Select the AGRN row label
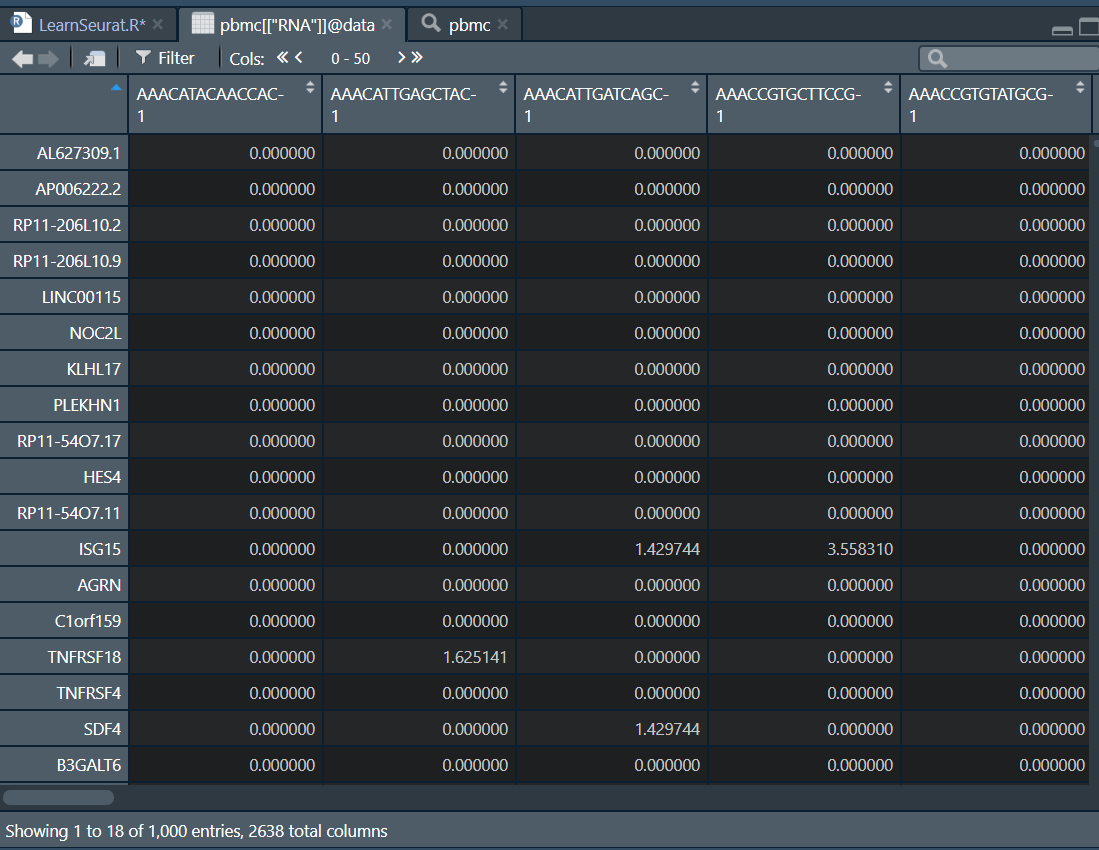 (x=99, y=585)
